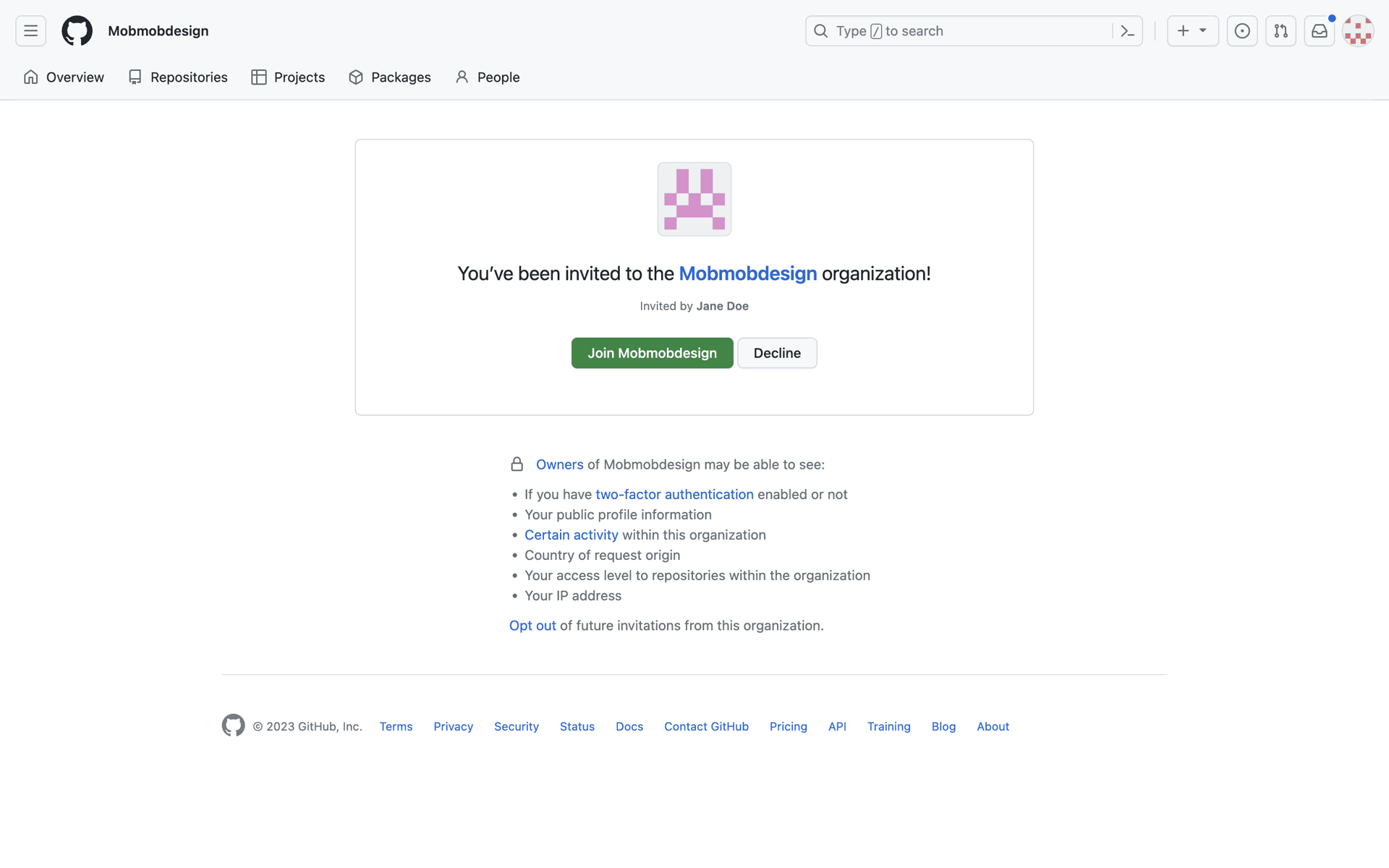The height and width of the screenshot is (868, 1389).
Task: Open the Pricing footer link
Action: (x=788, y=726)
